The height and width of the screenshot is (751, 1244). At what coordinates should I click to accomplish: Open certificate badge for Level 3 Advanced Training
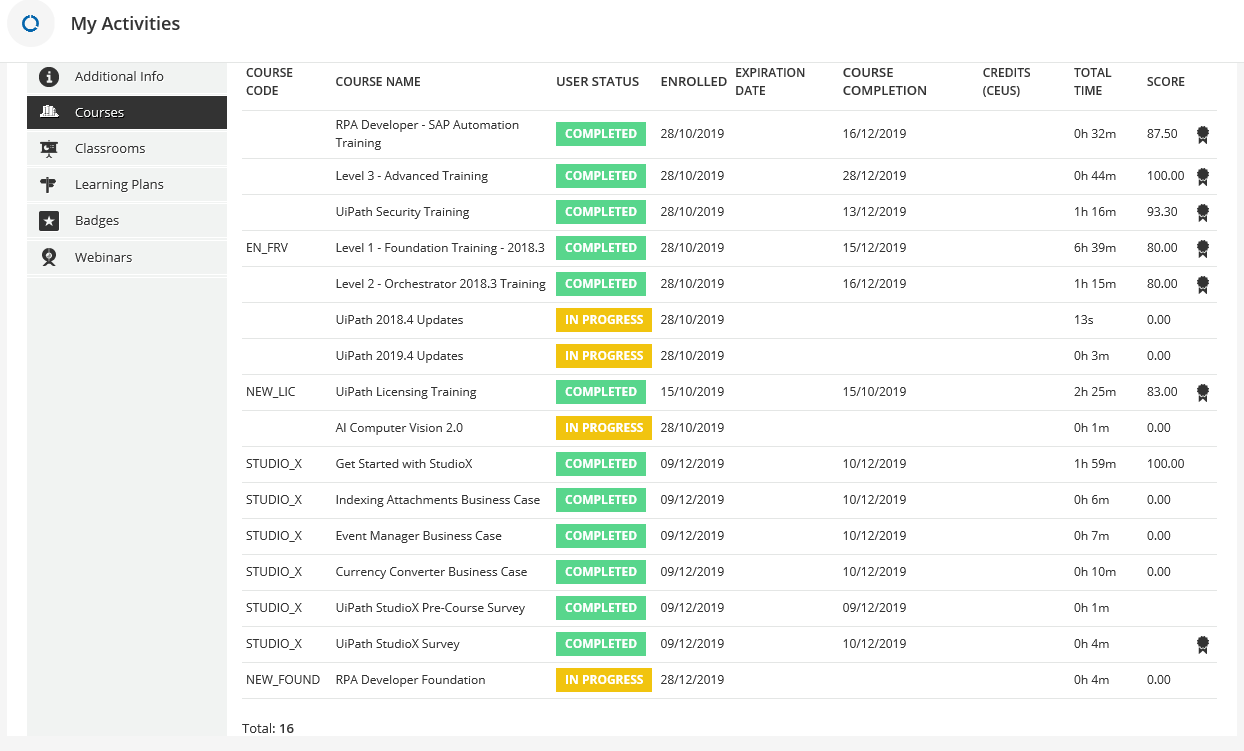(1203, 176)
